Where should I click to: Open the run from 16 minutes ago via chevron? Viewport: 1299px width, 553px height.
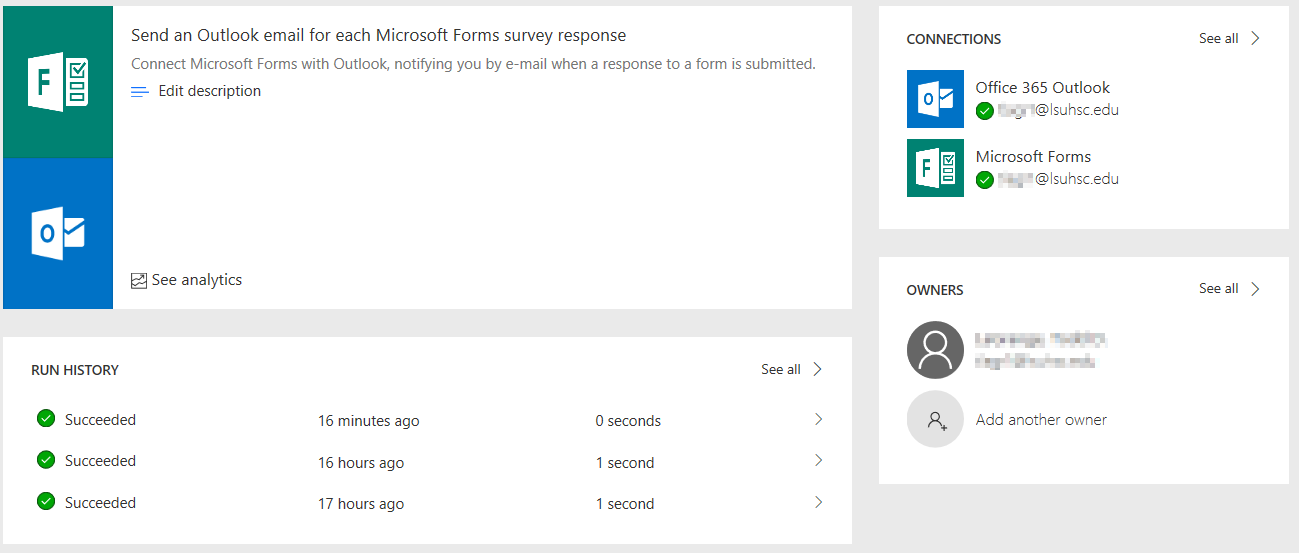pos(818,420)
